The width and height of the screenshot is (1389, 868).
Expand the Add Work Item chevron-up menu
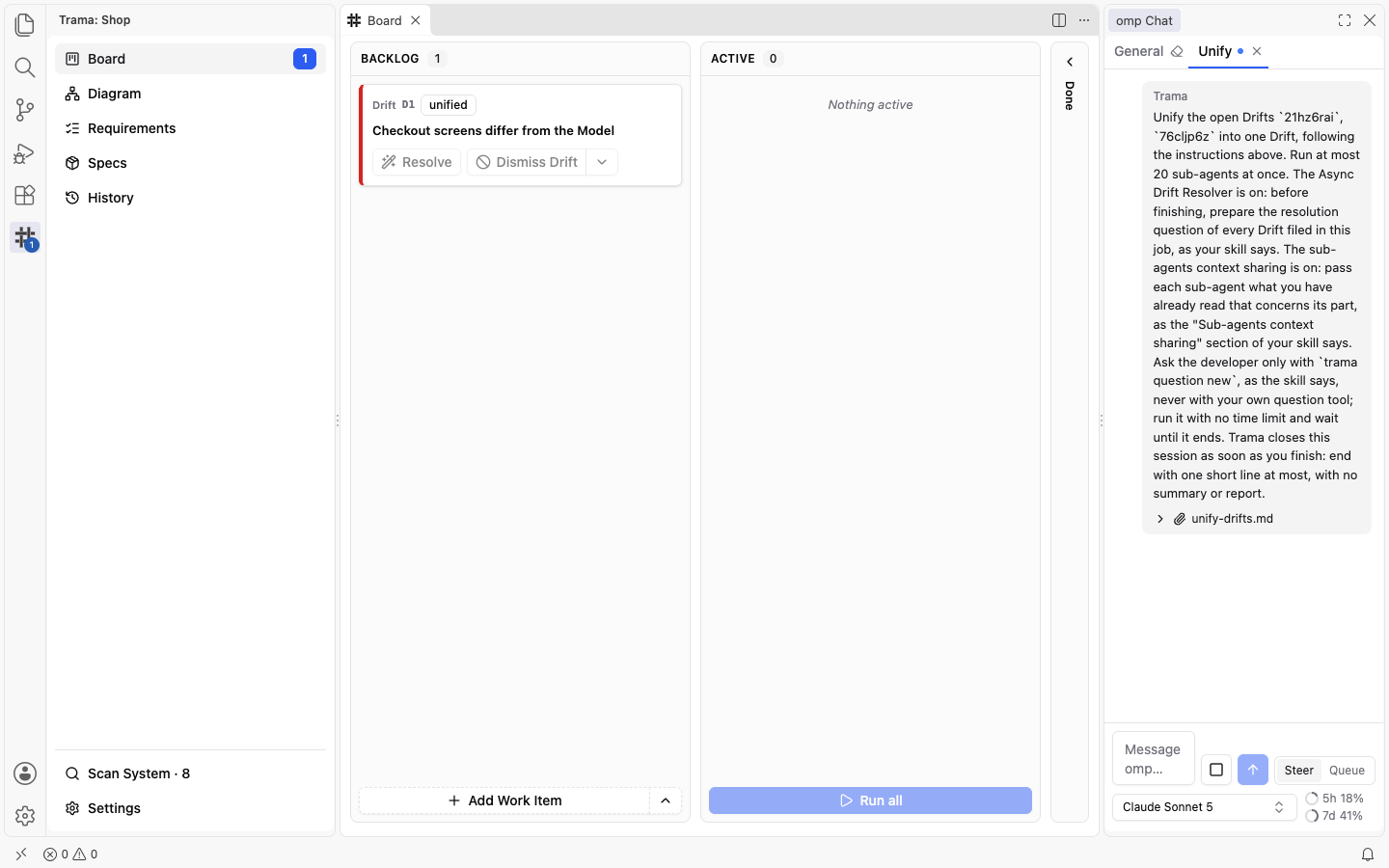(666, 800)
